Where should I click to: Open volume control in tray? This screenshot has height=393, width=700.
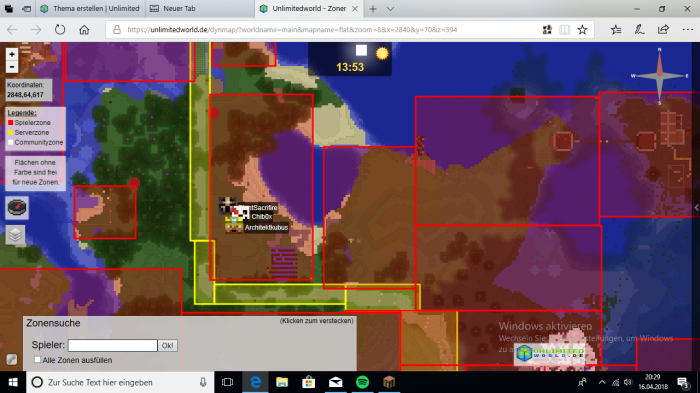628,382
